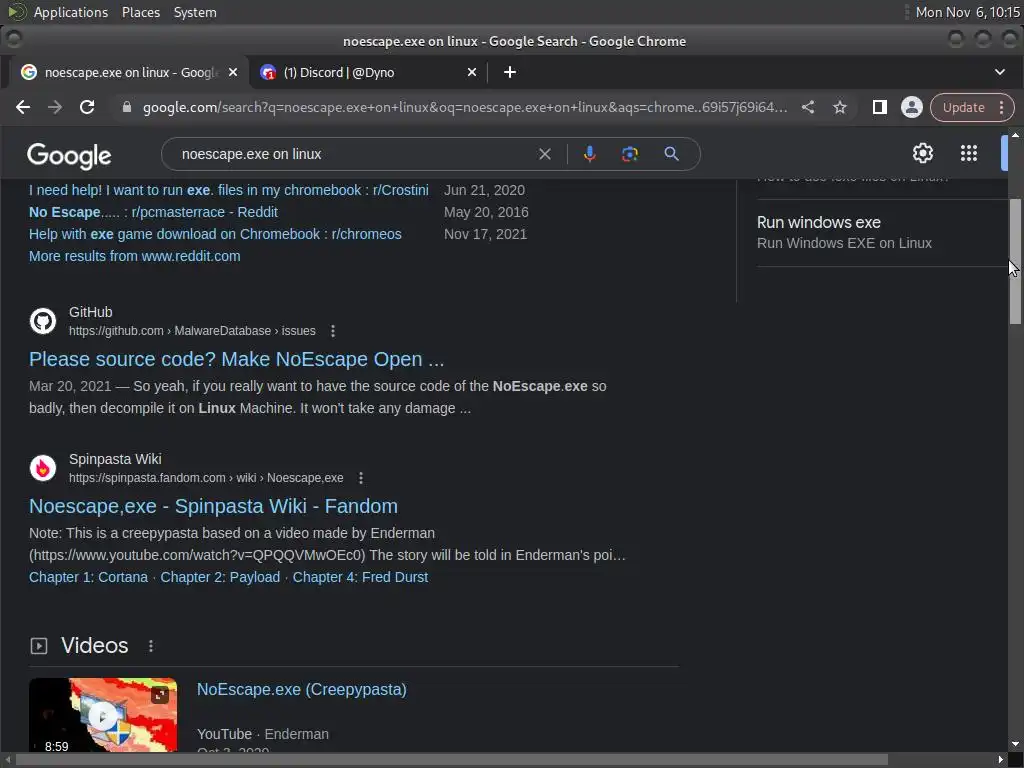This screenshot has height=768, width=1024.
Task: Open Chrome profile avatar
Action: tap(912, 107)
